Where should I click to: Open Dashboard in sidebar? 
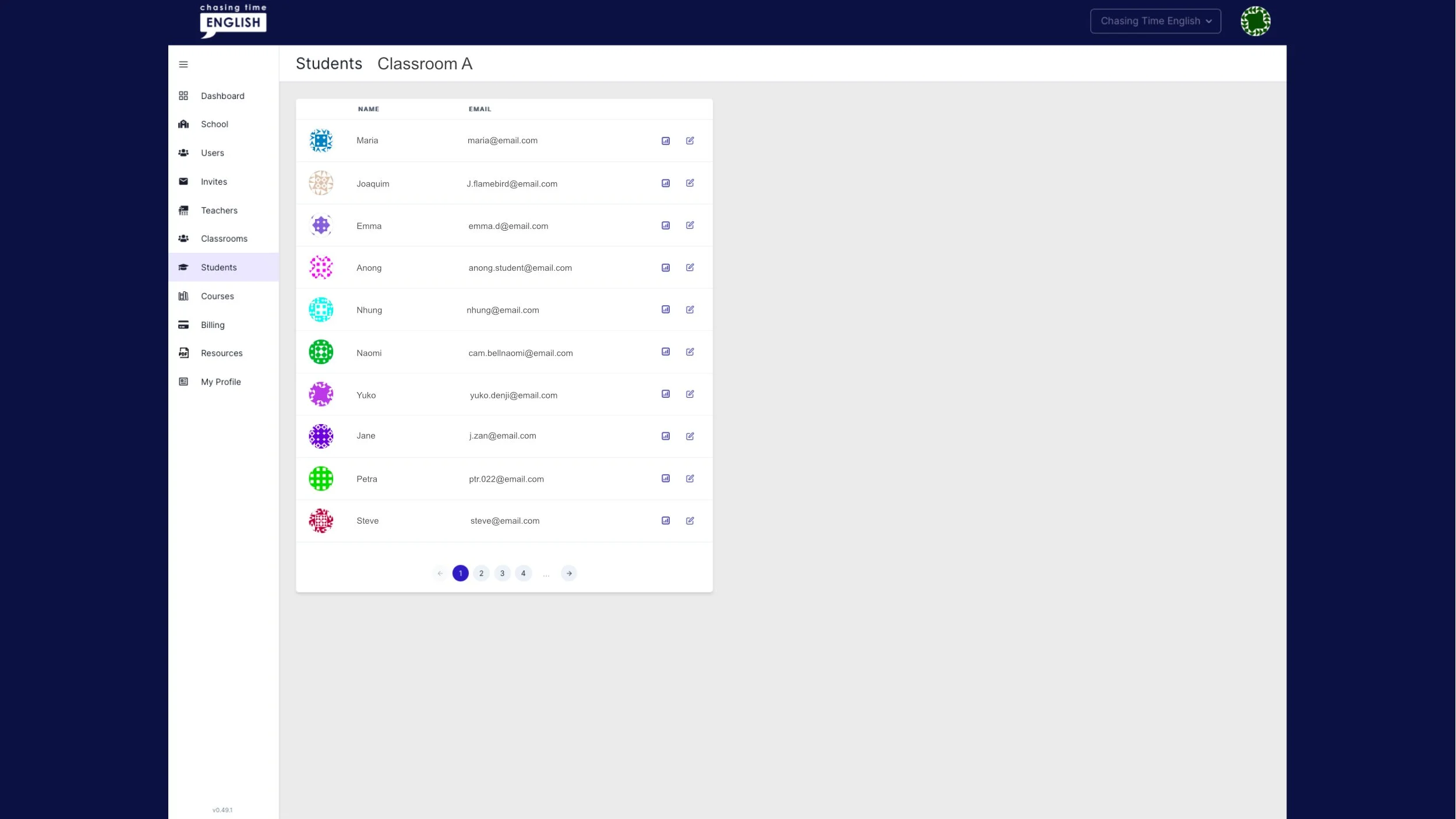222,96
